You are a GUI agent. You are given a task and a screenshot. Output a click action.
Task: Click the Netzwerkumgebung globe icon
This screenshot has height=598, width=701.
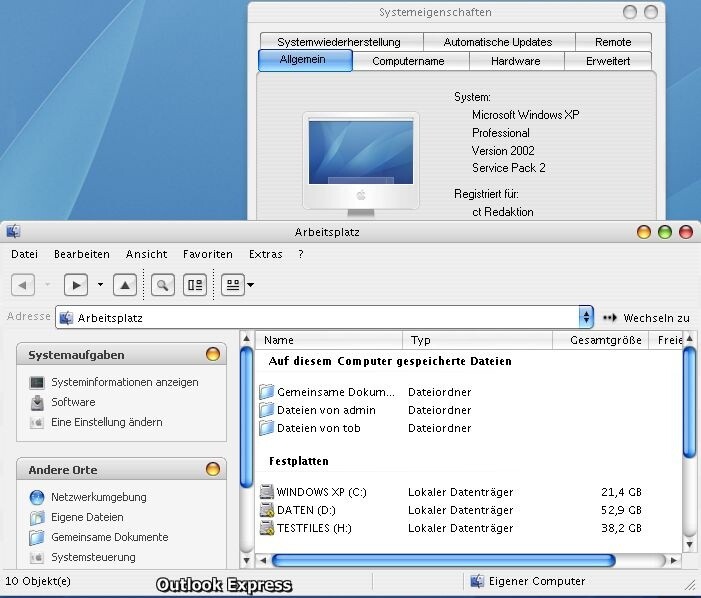tap(37, 497)
